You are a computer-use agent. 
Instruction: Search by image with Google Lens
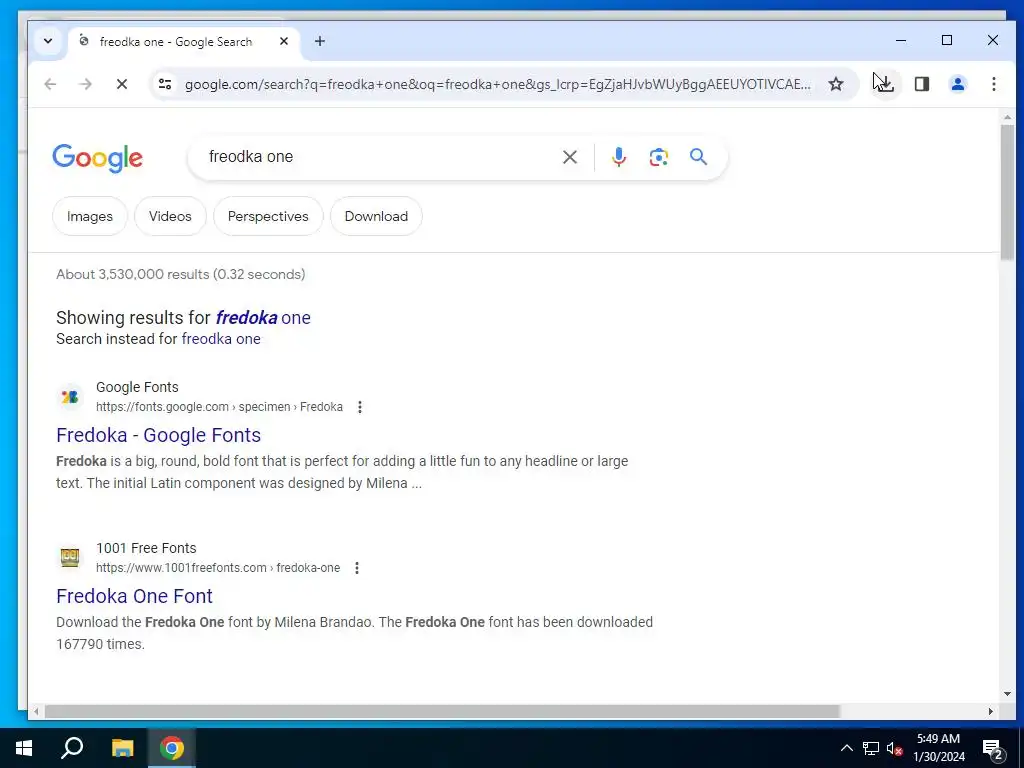pos(658,157)
